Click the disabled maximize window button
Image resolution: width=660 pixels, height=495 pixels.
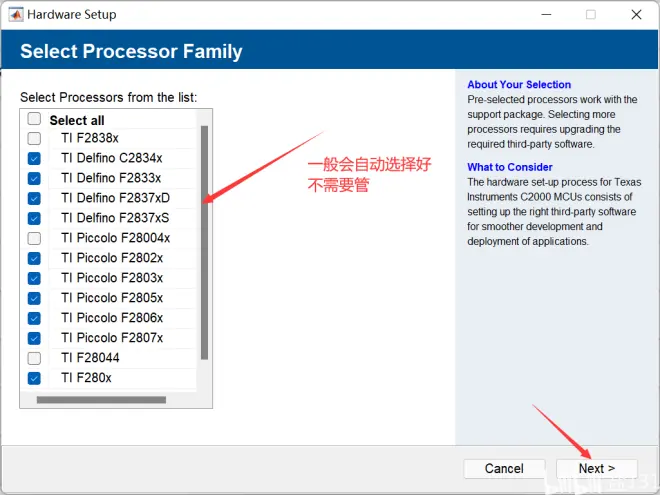(x=591, y=15)
